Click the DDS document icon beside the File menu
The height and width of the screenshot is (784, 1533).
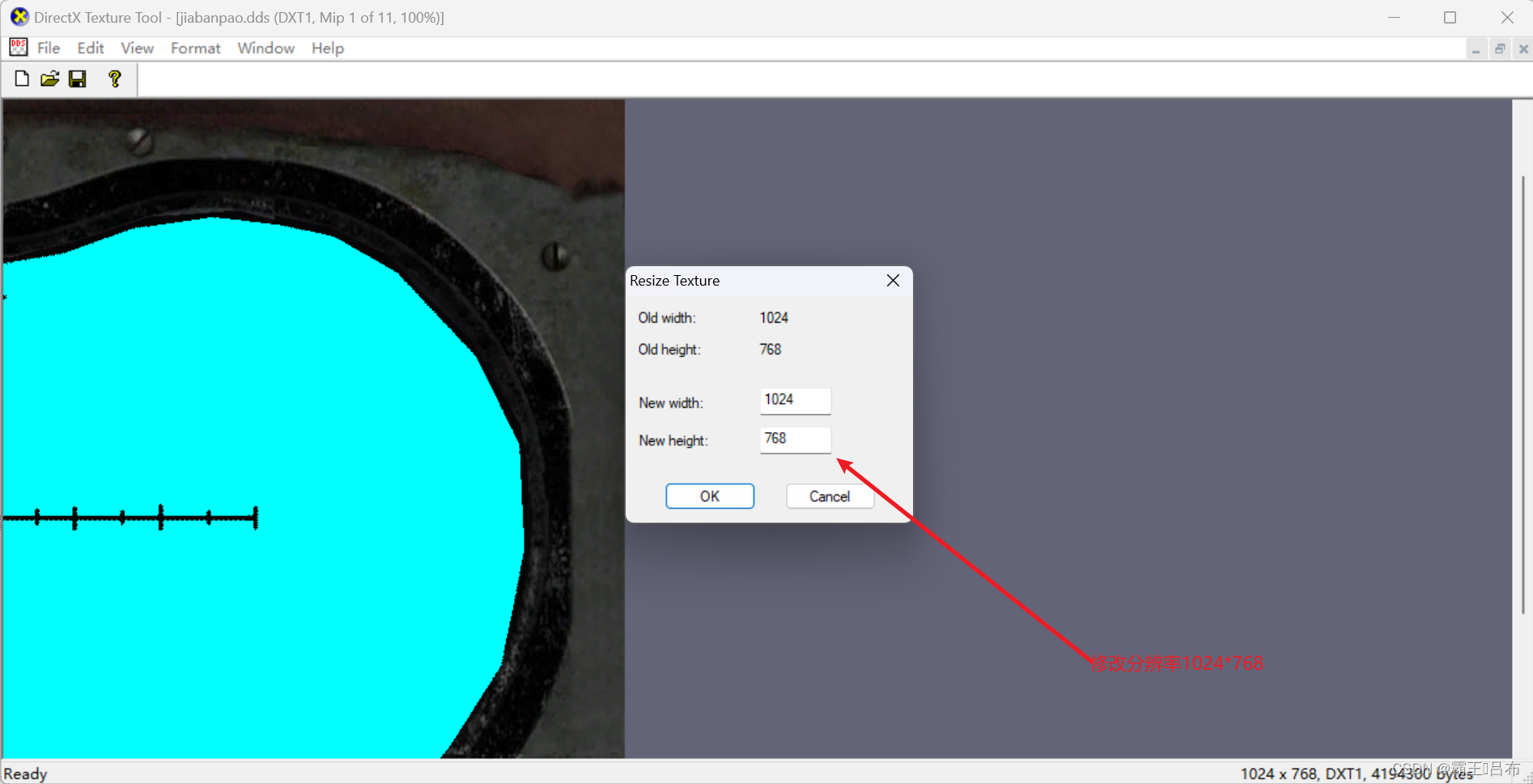(17, 48)
